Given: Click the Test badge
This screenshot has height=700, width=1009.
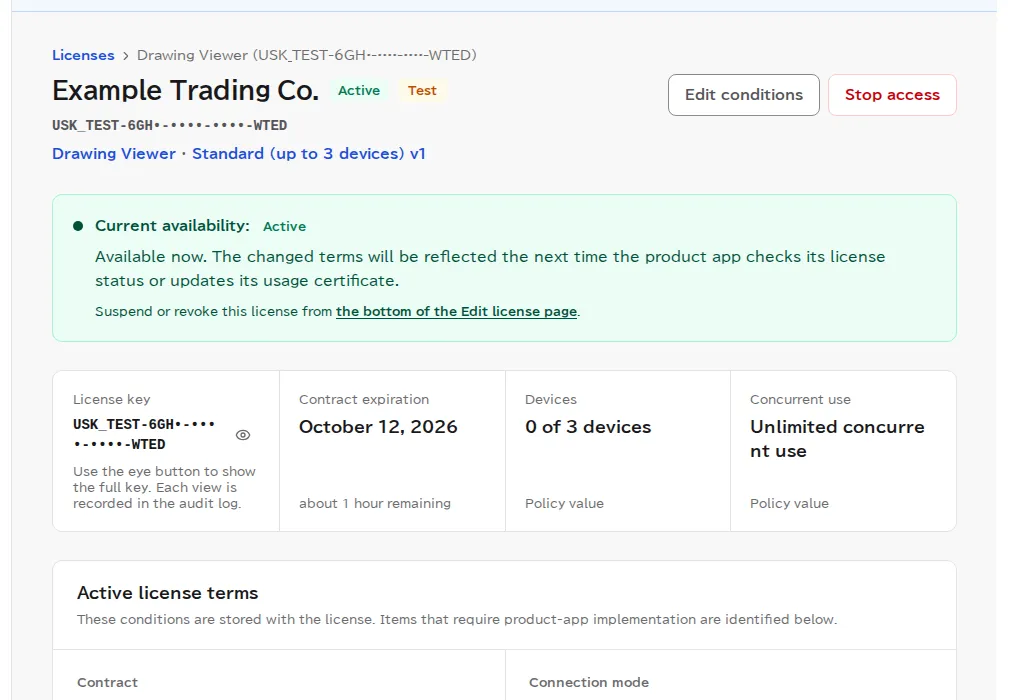Looking at the screenshot, I should pos(422,91).
